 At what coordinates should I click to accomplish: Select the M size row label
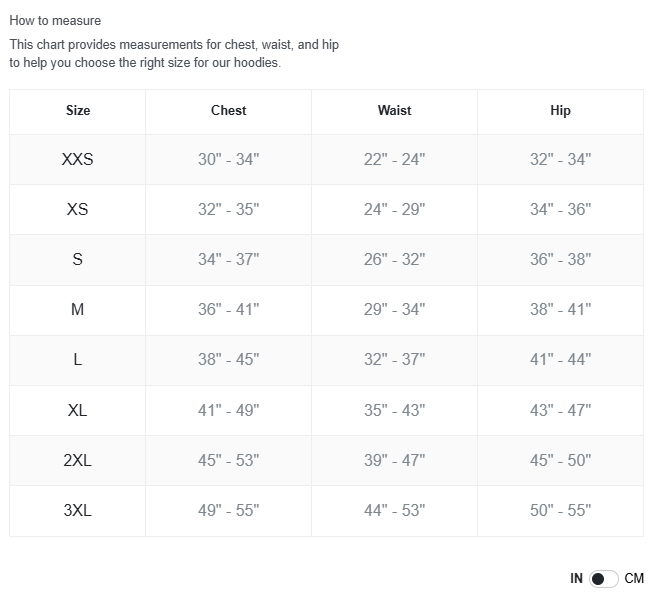[78, 310]
